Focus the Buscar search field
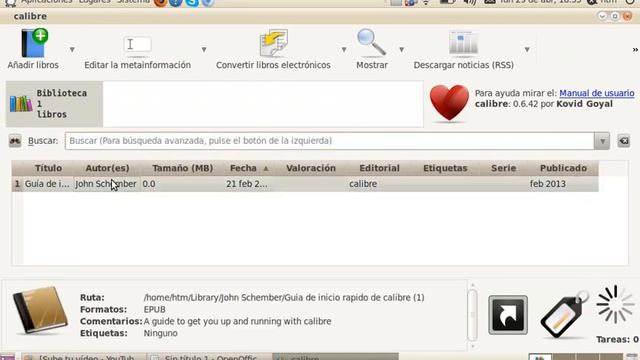Image resolution: width=640 pixels, height=360 pixels. click(329, 141)
